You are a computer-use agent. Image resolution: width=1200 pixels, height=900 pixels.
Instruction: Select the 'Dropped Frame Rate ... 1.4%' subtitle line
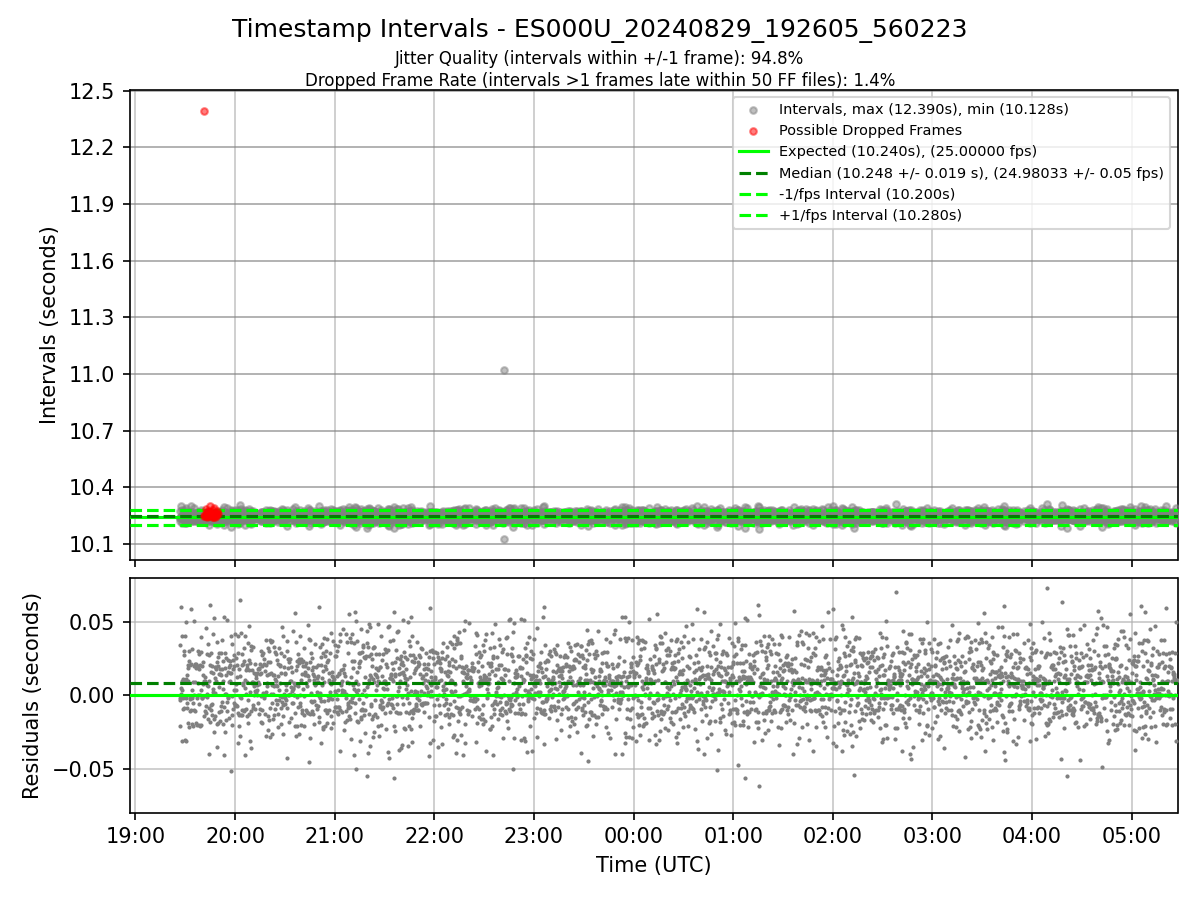coord(599,80)
